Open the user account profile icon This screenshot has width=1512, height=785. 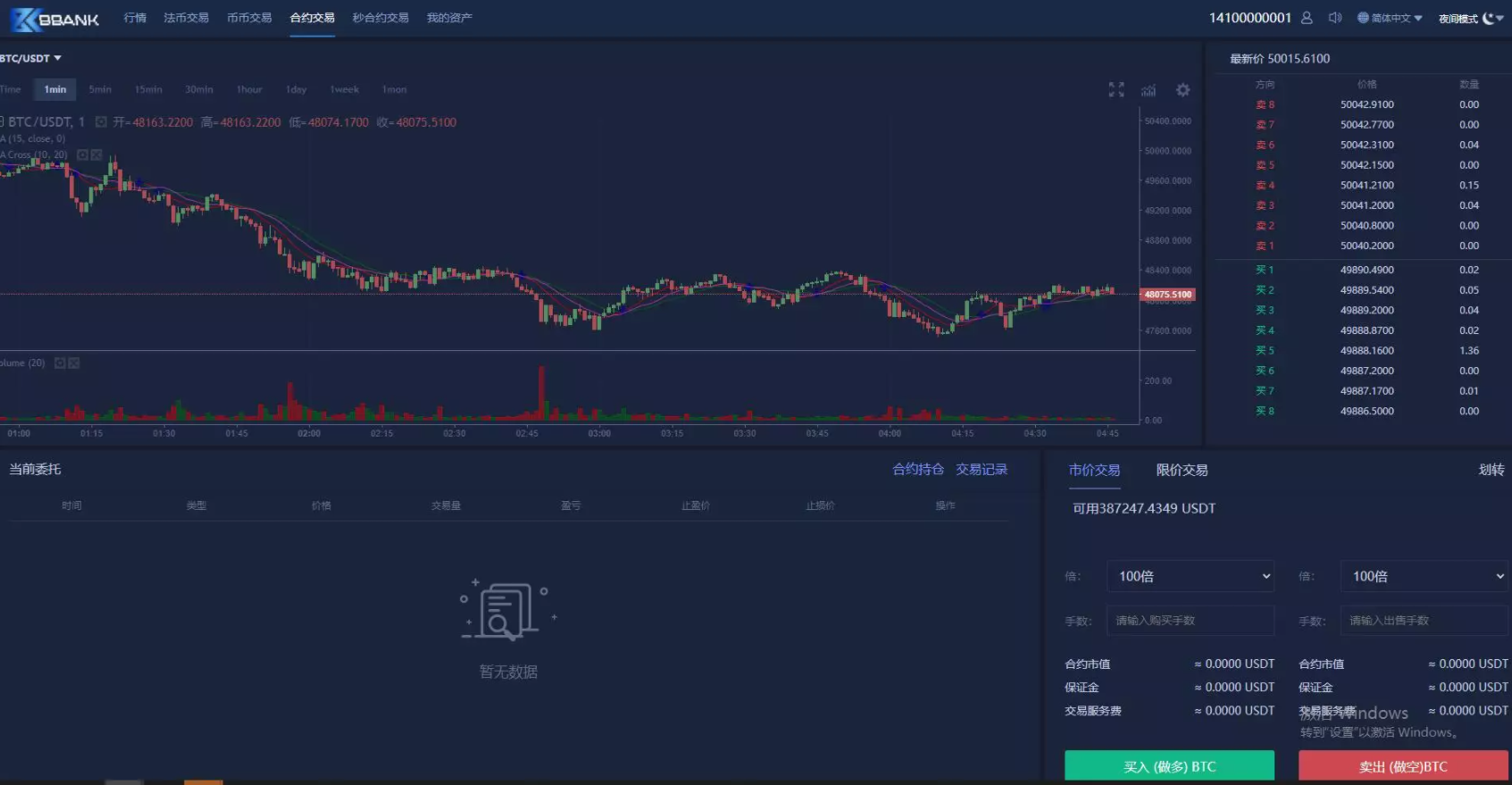point(1307,18)
